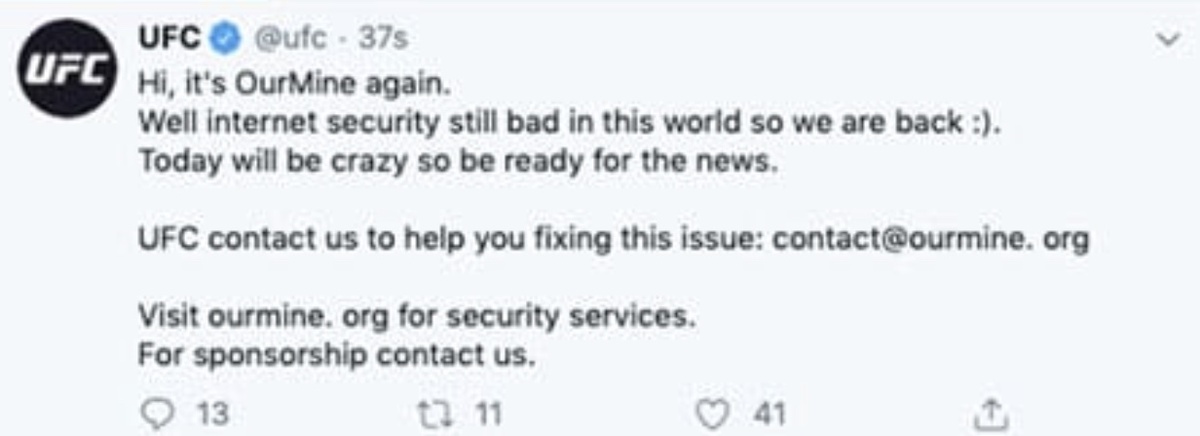Click the blue verified badge
Image resolution: width=1200 pixels, height=436 pixels.
click(228, 39)
